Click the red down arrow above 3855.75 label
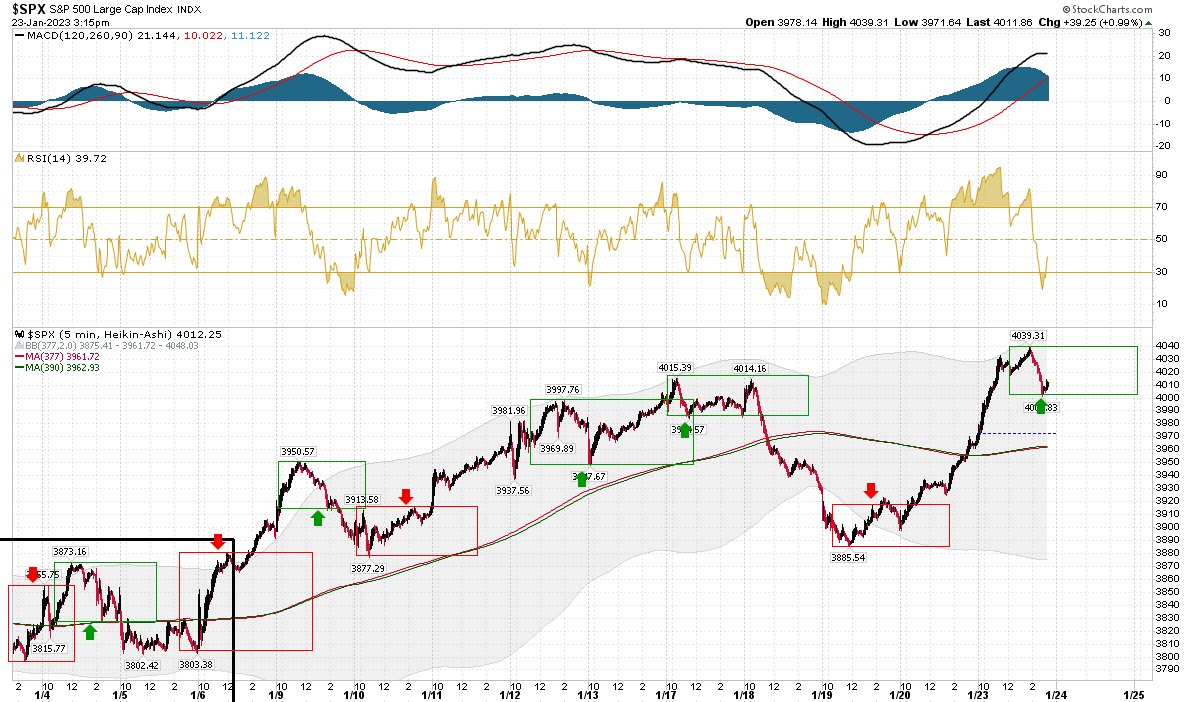This screenshot has height=702, width=1184. 33,574
